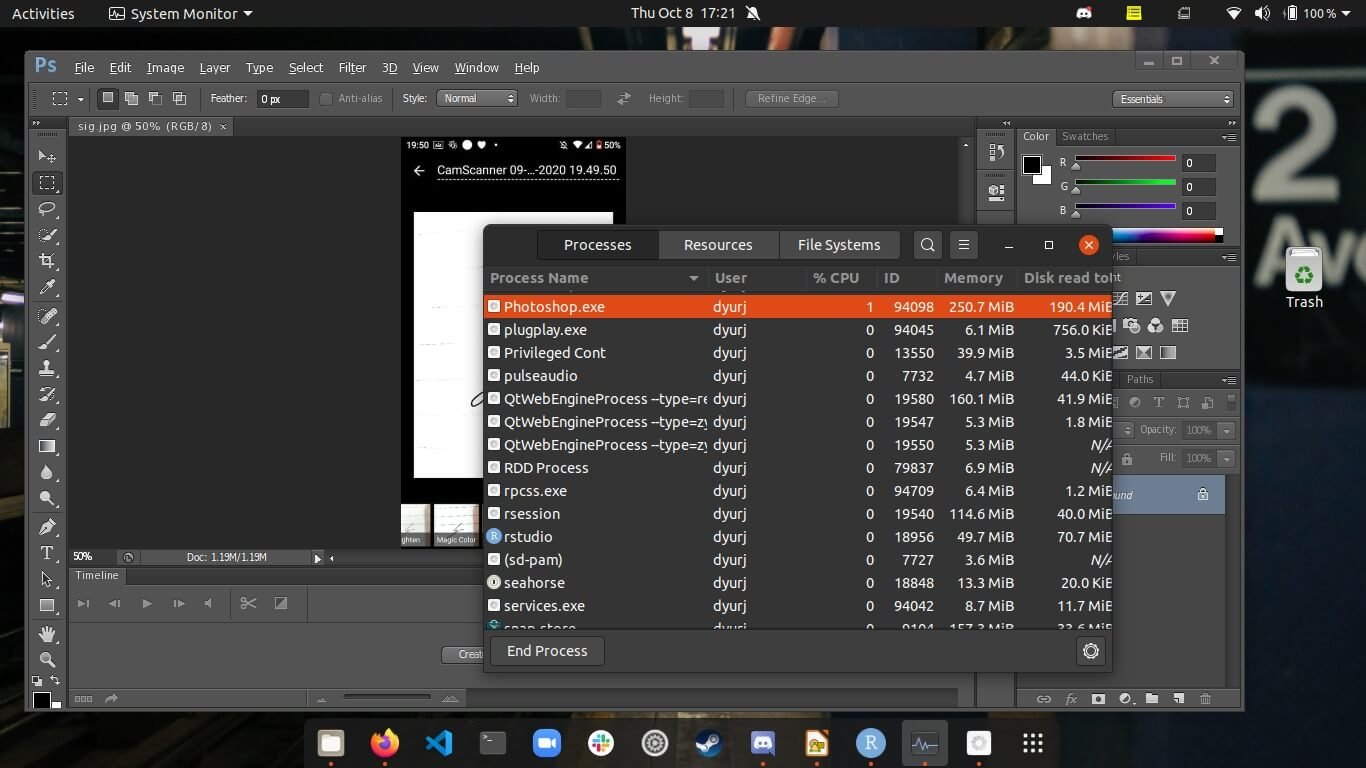The width and height of the screenshot is (1366, 768).
Task: Open the Opacity value dropdown arrow
Action: 1226,430
